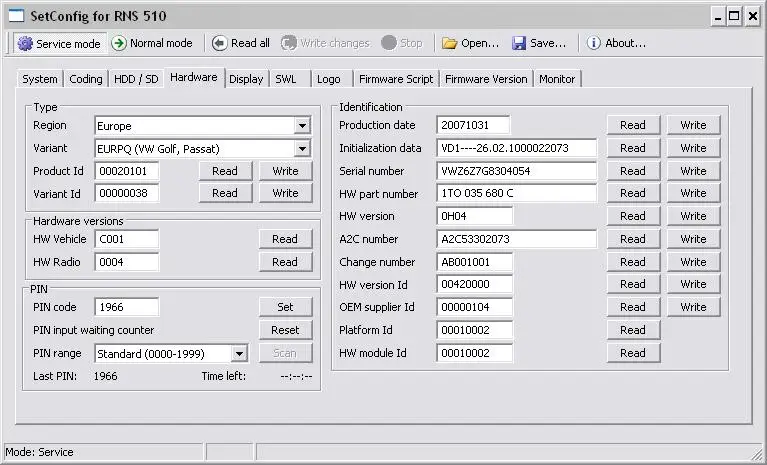The image size is (767, 465).
Task: Maximize the SetConfig window
Action: pyautogui.click(x=734, y=17)
